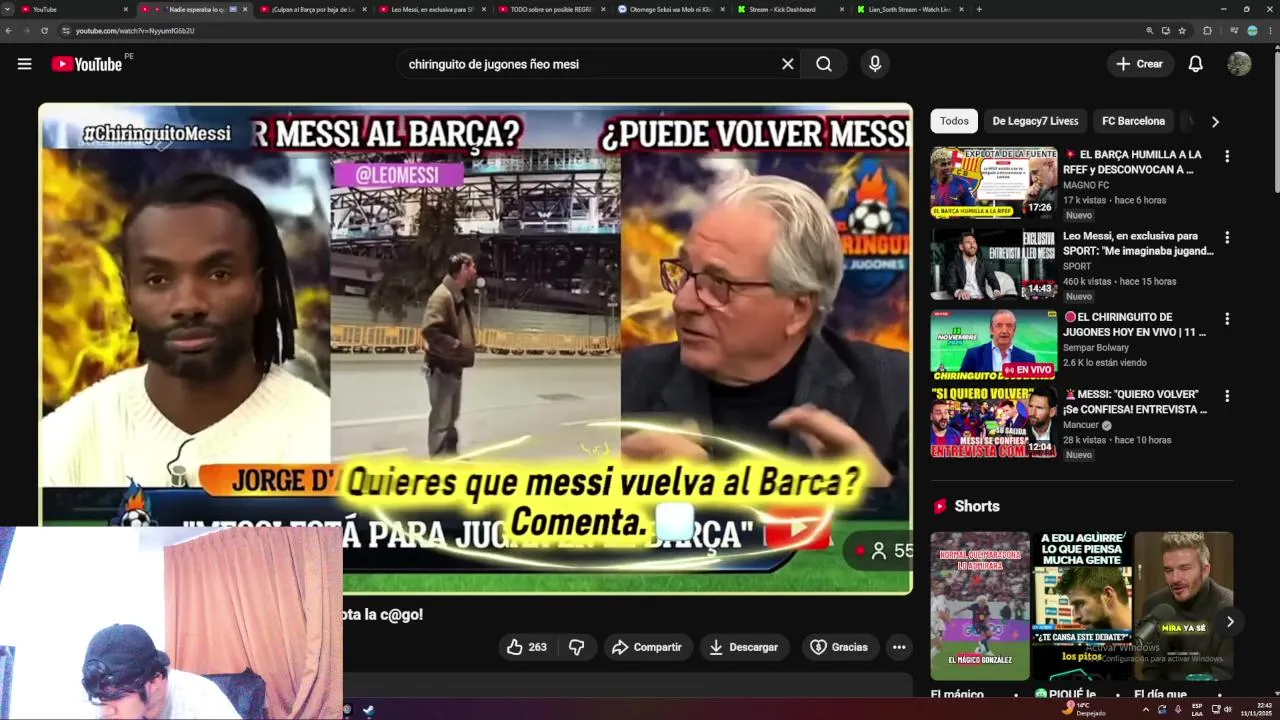
Task: Show hidden system tray icons
Action: 1146,709
